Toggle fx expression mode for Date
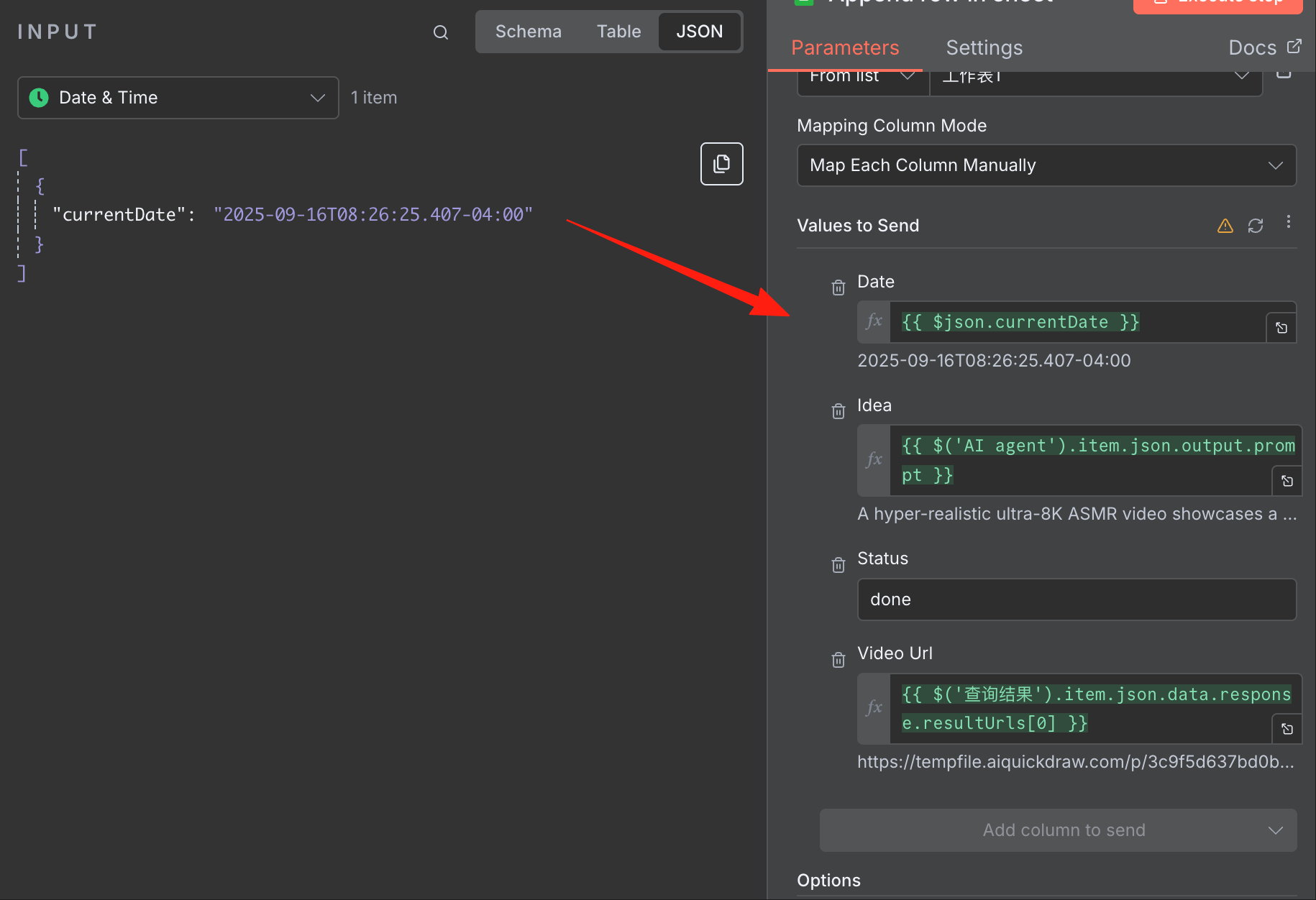 tap(874, 321)
